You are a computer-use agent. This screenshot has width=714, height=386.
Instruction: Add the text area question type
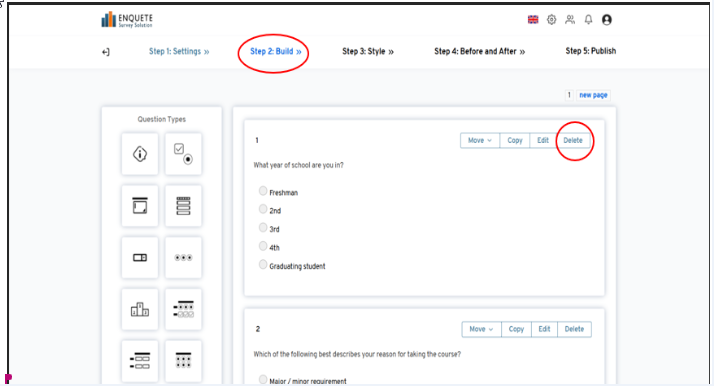point(140,206)
